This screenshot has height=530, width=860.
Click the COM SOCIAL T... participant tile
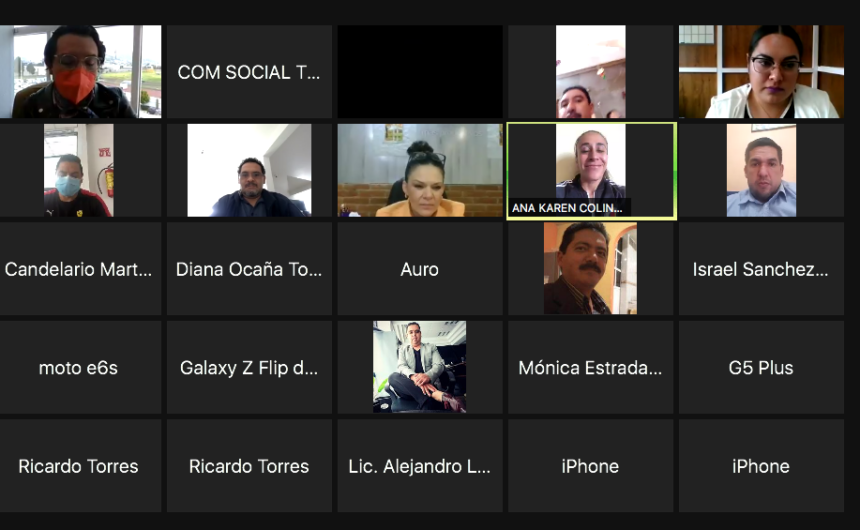click(x=249, y=71)
